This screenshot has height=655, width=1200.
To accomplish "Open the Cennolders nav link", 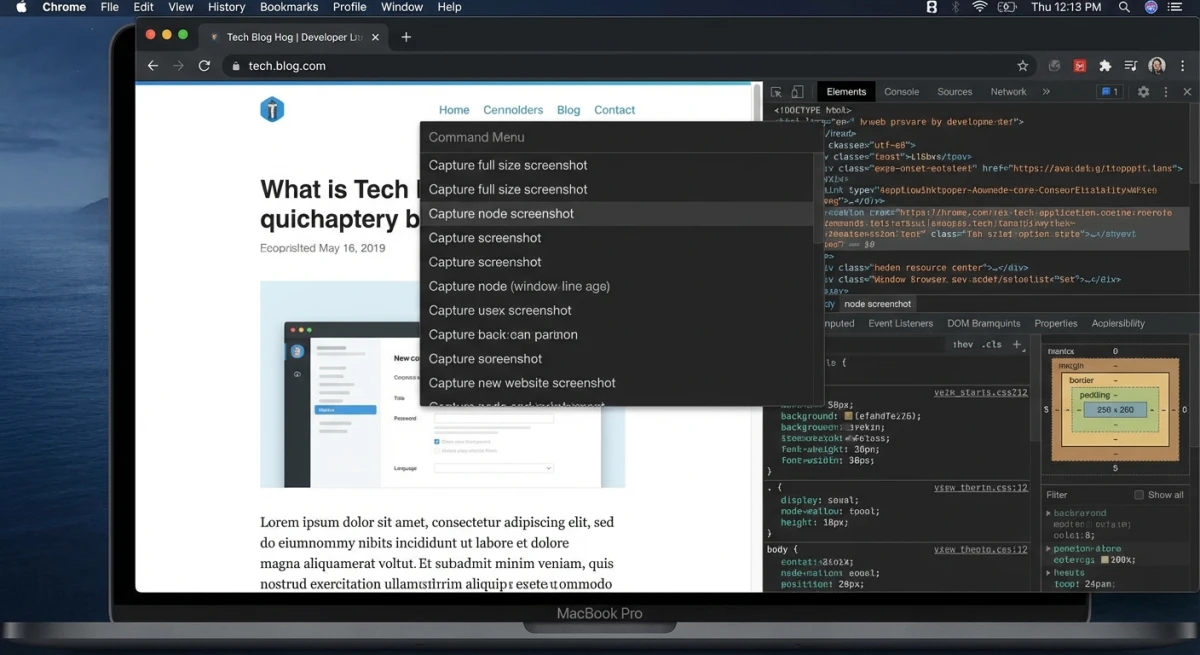I will click(513, 110).
